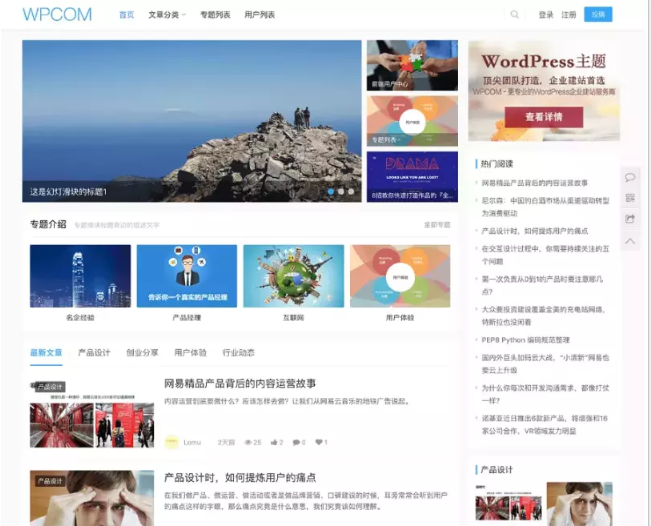
Task: Click the 产品设计 tag on first article thumbnail
Action: coord(50,387)
